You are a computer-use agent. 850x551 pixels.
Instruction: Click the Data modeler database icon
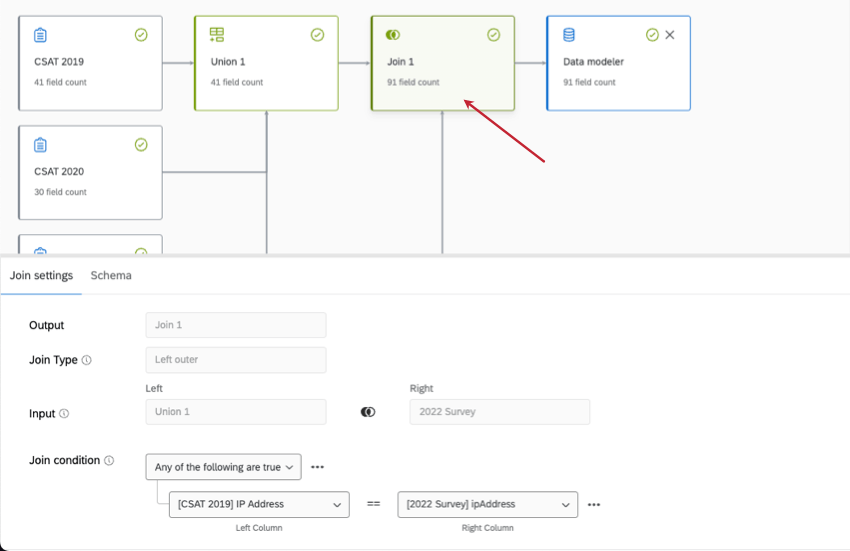(569, 35)
